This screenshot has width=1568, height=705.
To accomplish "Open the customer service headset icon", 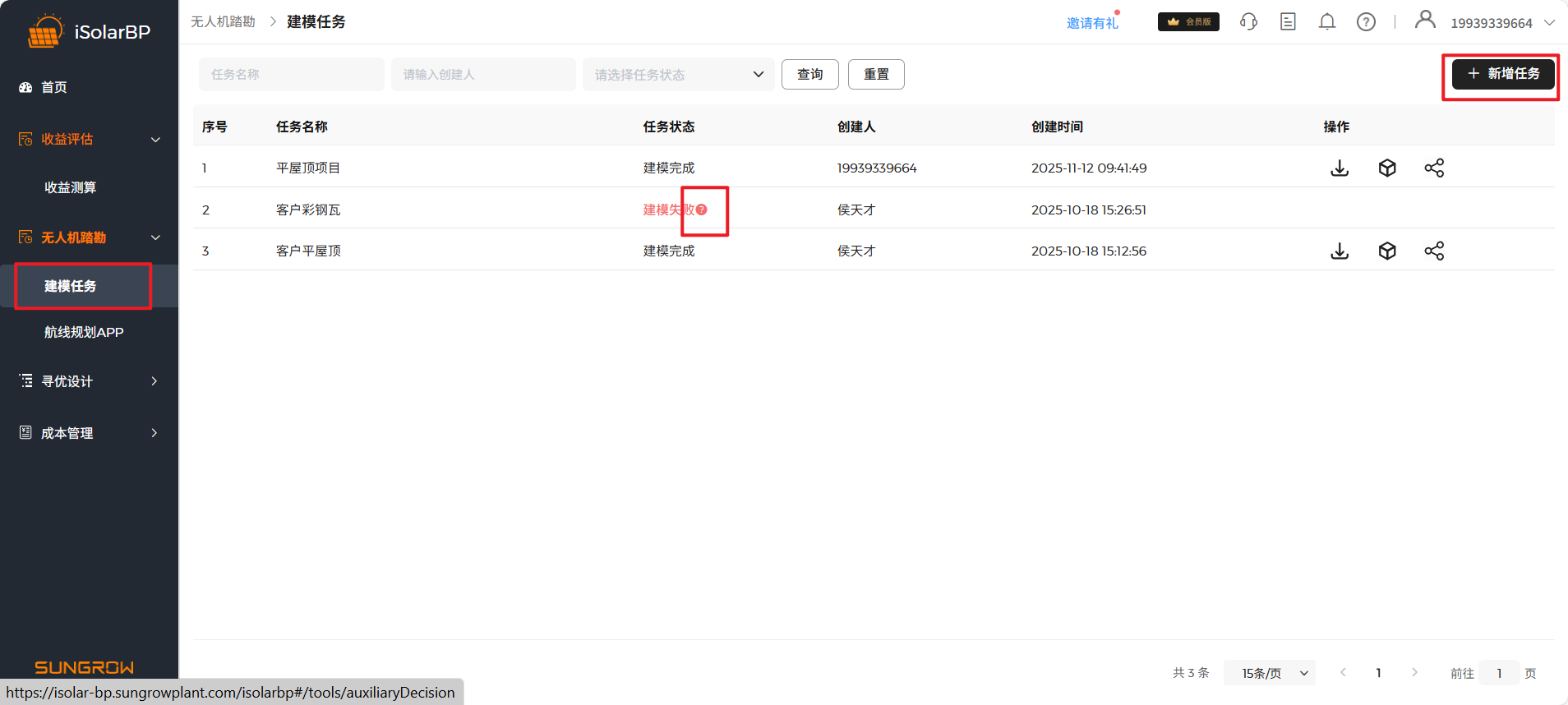I will [1248, 22].
